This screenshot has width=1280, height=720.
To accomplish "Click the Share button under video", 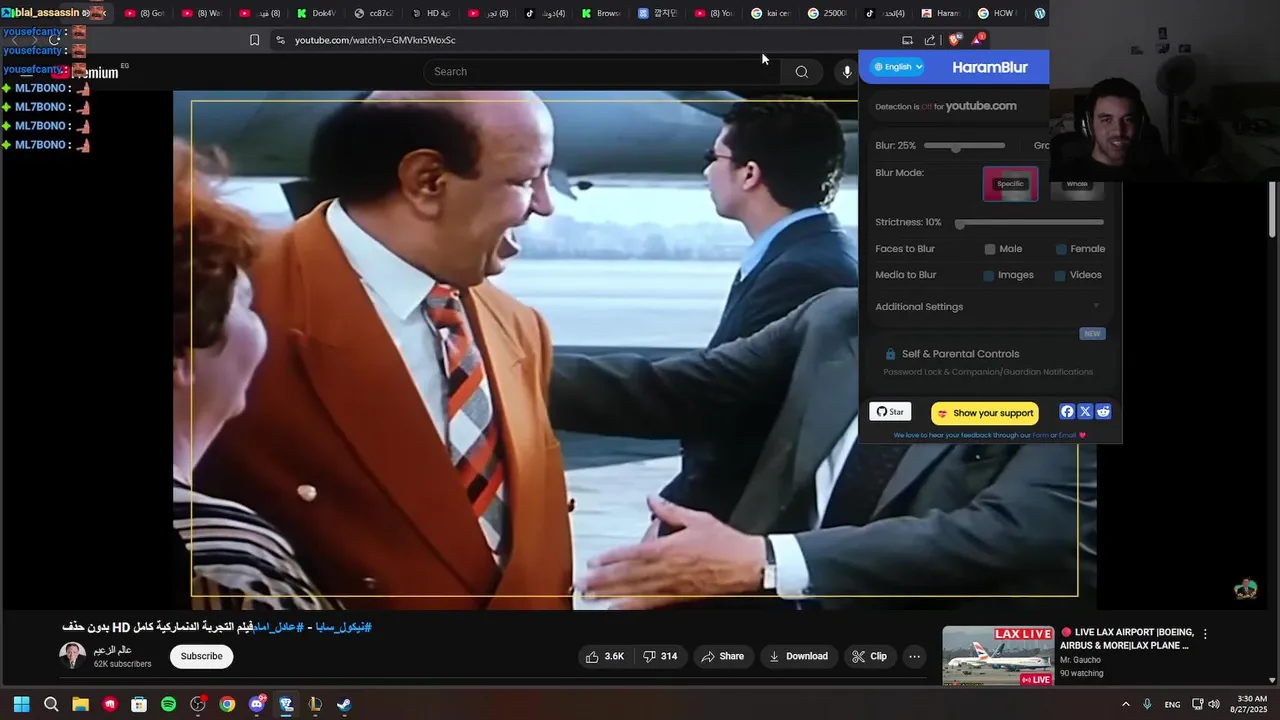I will pos(723,656).
